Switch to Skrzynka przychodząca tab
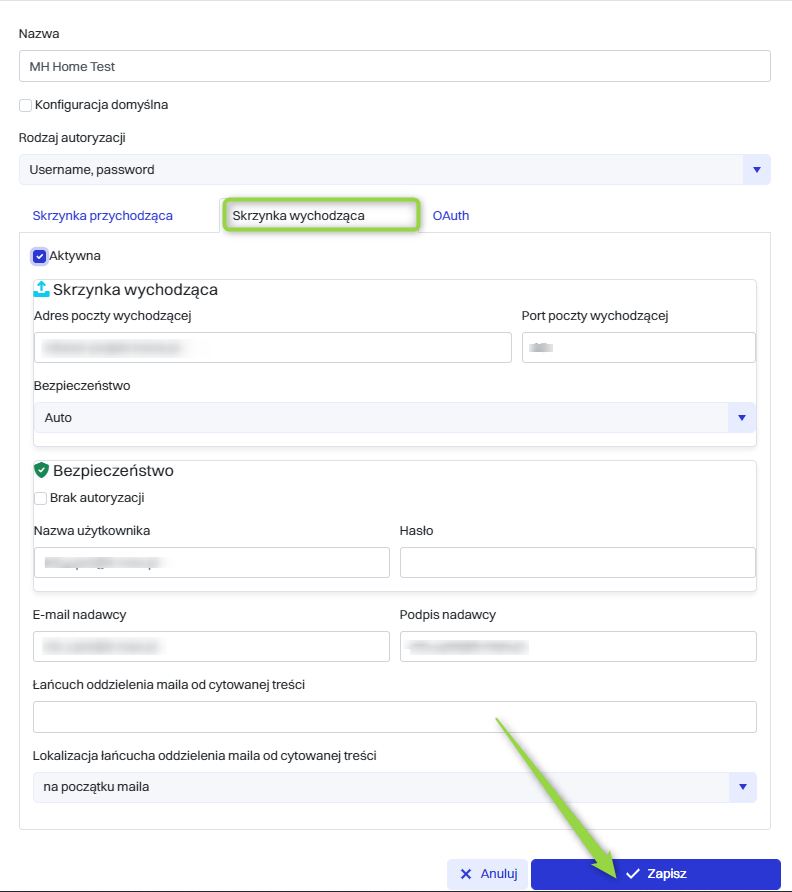Image resolution: width=792 pixels, height=892 pixels. 102,215
